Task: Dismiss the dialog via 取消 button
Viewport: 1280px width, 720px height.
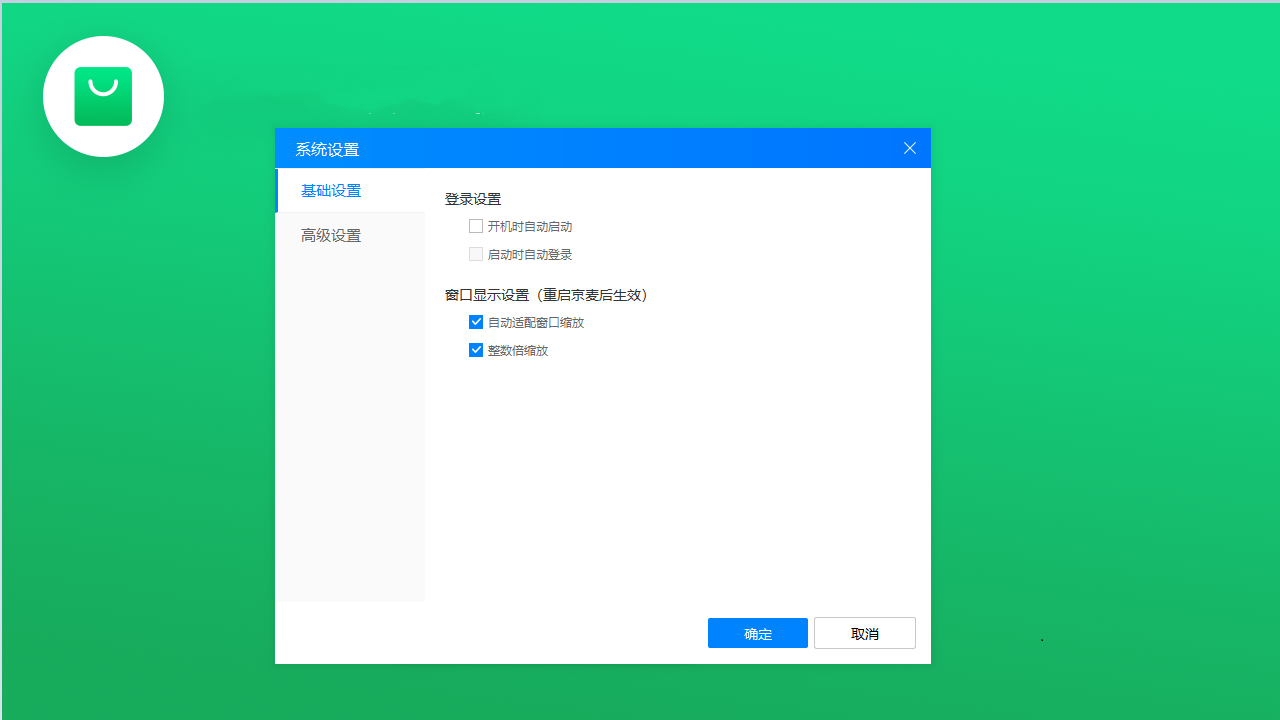Action: [865, 633]
